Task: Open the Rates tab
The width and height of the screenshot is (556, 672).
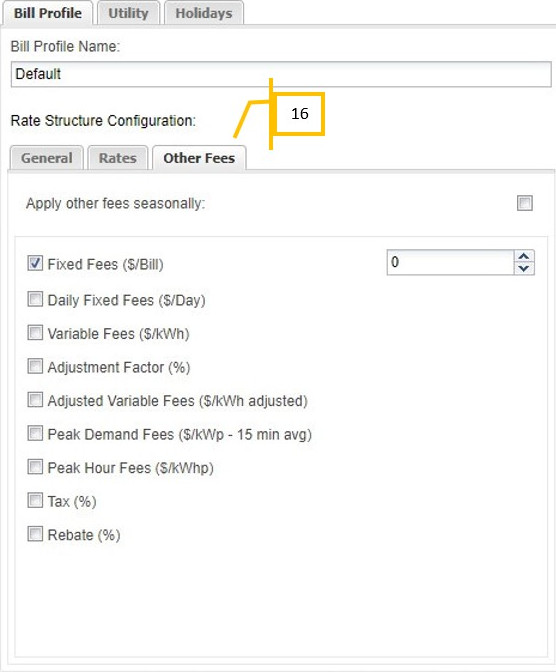Action: (x=118, y=158)
